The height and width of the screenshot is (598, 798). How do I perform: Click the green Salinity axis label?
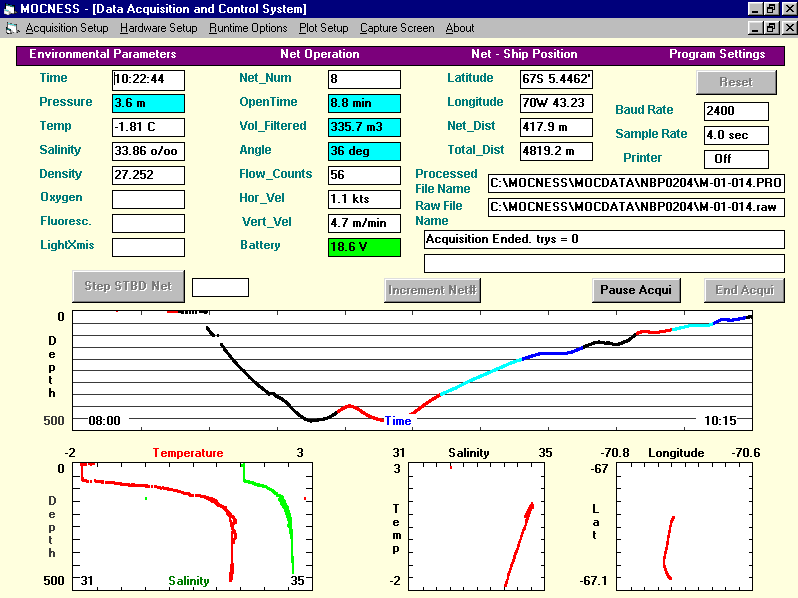189,581
